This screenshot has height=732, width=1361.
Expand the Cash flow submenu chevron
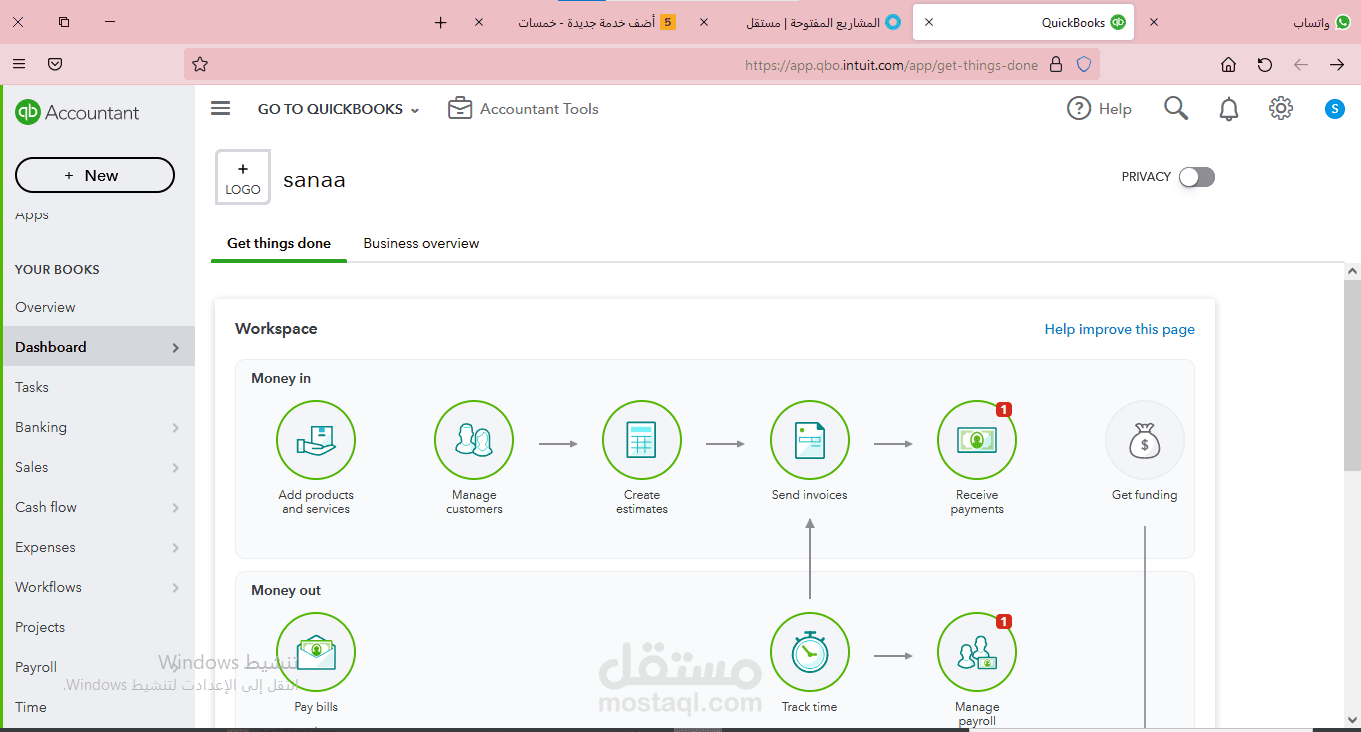point(176,508)
